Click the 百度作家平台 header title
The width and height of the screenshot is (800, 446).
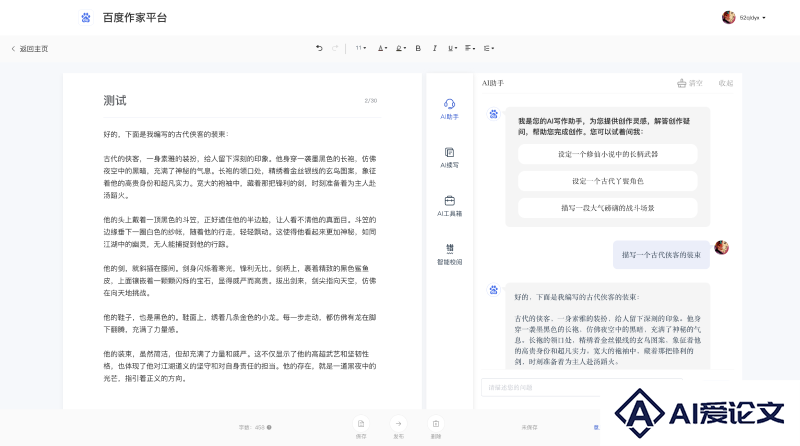pyautogui.click(x=135, y=17)
